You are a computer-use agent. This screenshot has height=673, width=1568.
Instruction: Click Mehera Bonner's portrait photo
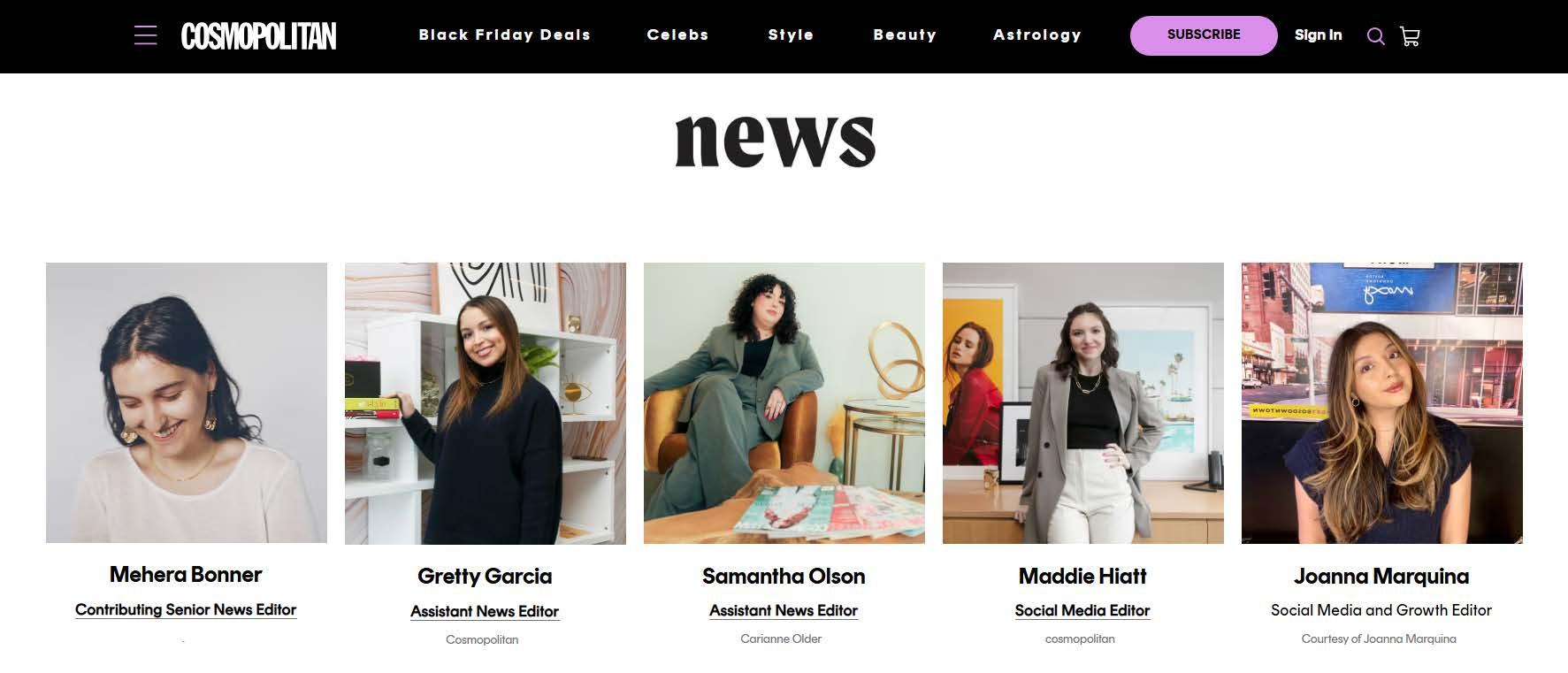[187, 402]
